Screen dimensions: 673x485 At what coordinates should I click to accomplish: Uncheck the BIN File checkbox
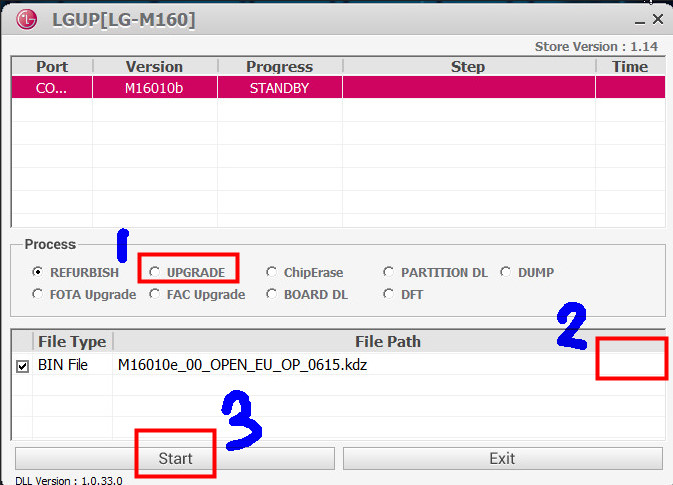click(22, 366)
